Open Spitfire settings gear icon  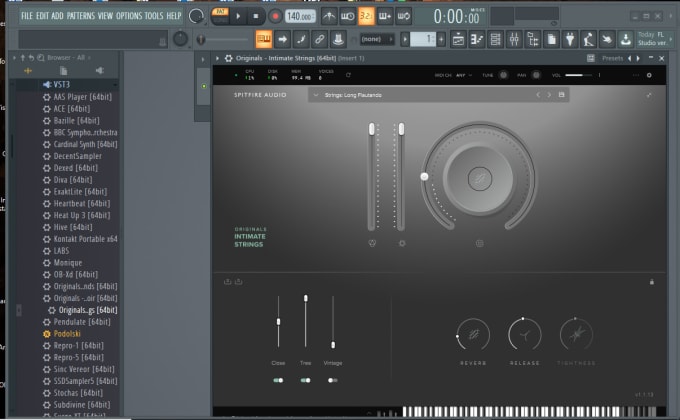tap(649, 75)
